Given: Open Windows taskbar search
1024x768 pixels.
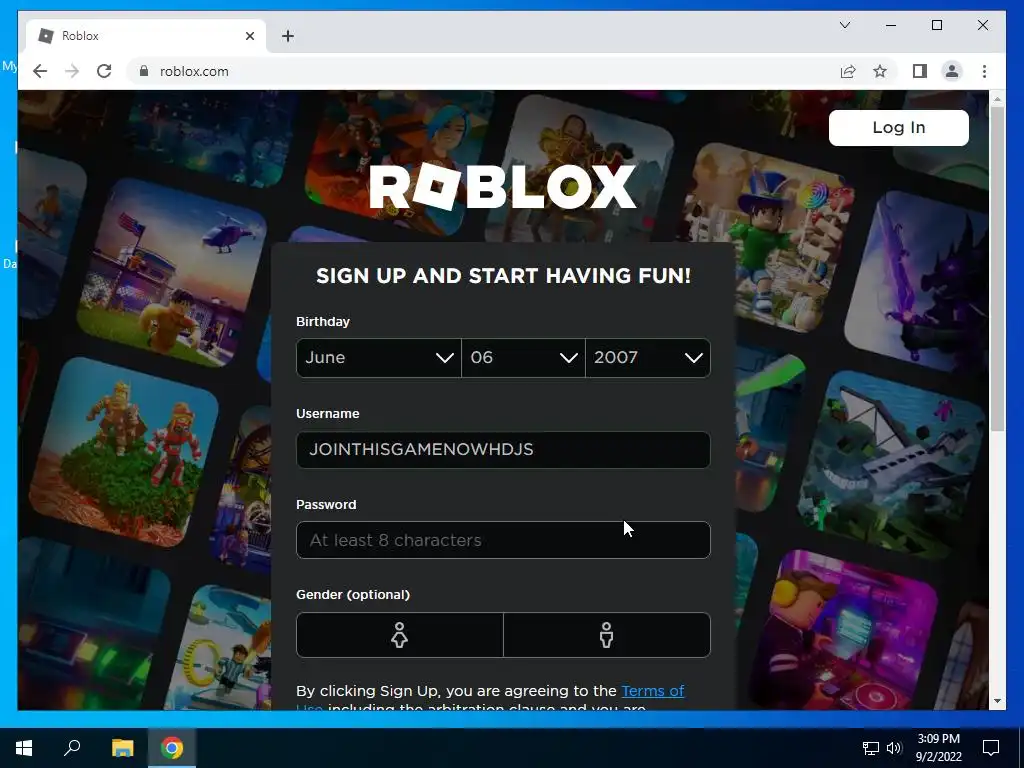Looking at the screenshot, I should 72,748.
